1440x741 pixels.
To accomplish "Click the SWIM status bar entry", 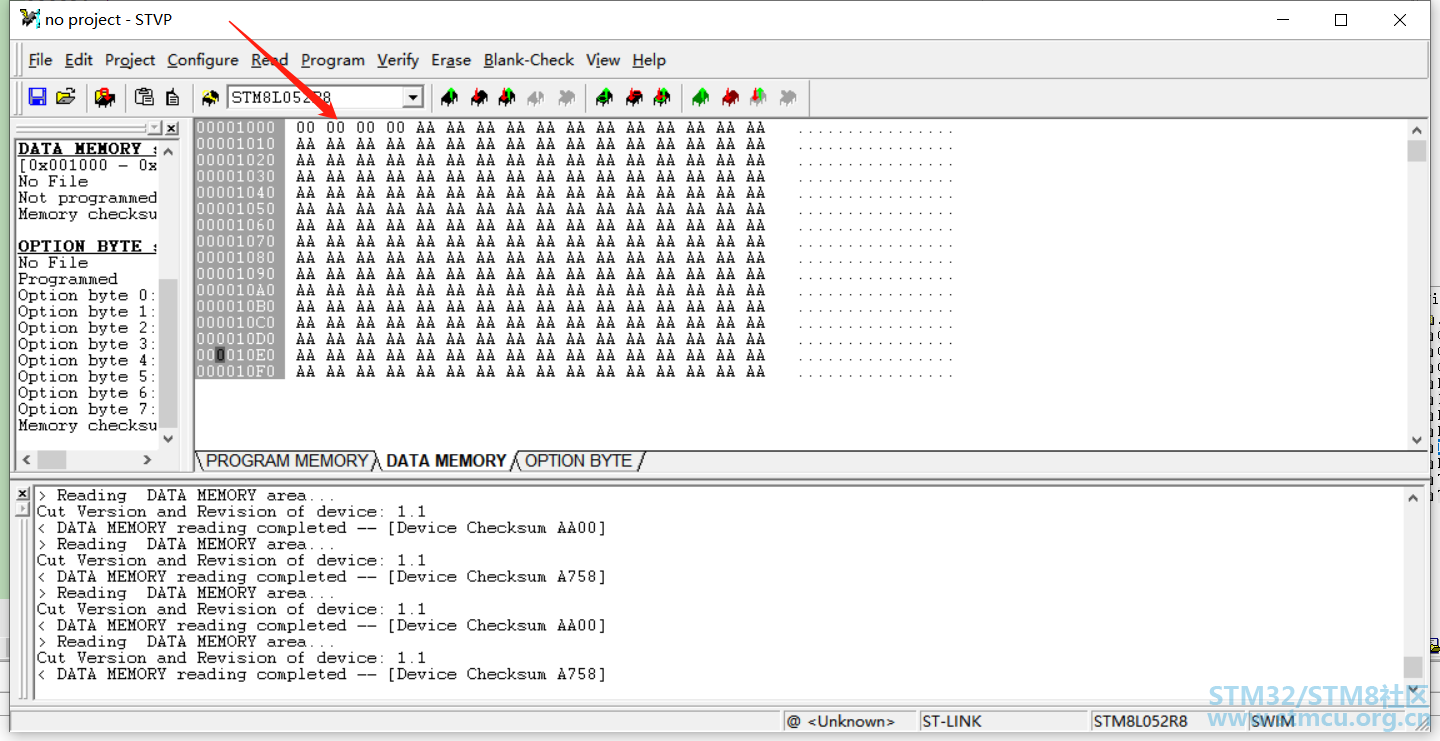I will [1272, 721].
